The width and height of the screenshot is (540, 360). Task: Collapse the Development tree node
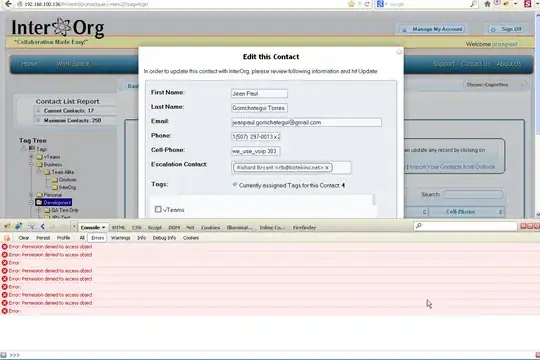pos(31,202)
